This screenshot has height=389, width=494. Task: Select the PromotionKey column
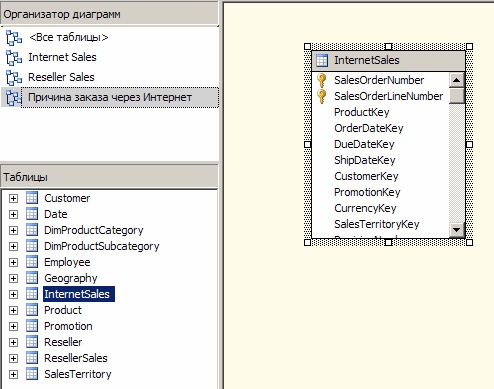coord(367,192)
